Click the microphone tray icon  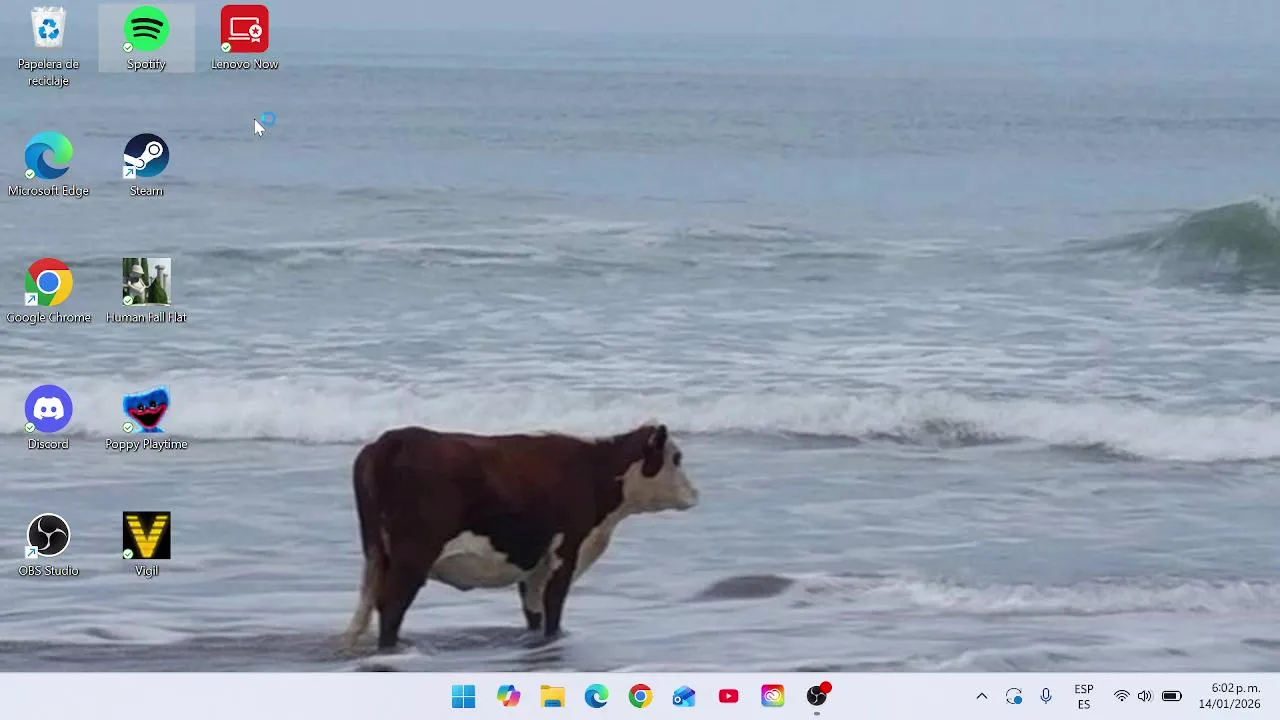[x=1046, y=696]
